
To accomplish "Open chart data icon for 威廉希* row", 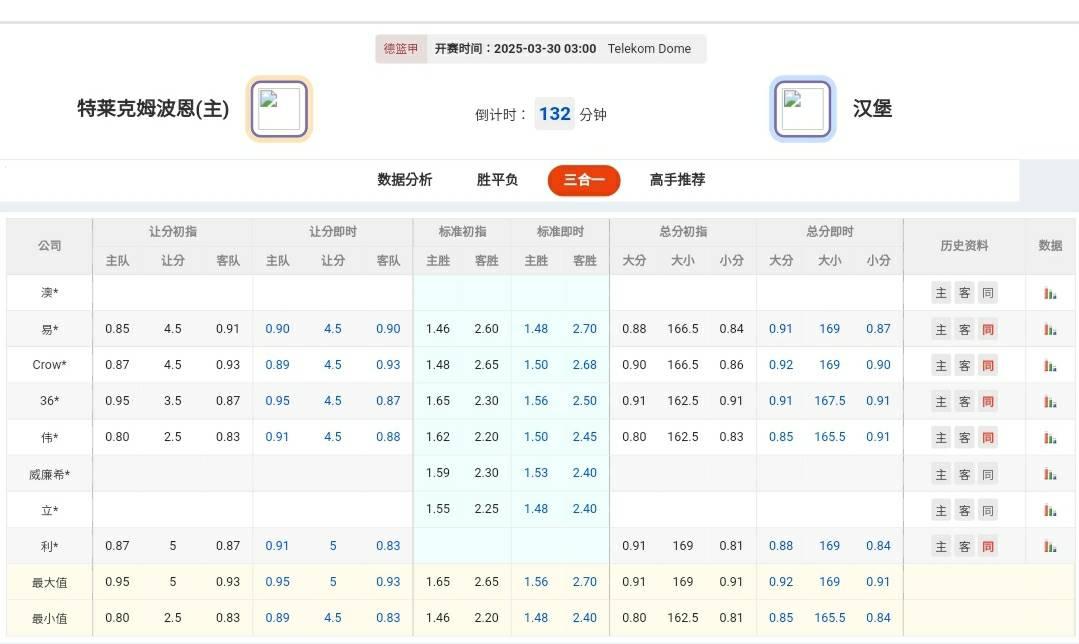I will tap(1050, 474).
